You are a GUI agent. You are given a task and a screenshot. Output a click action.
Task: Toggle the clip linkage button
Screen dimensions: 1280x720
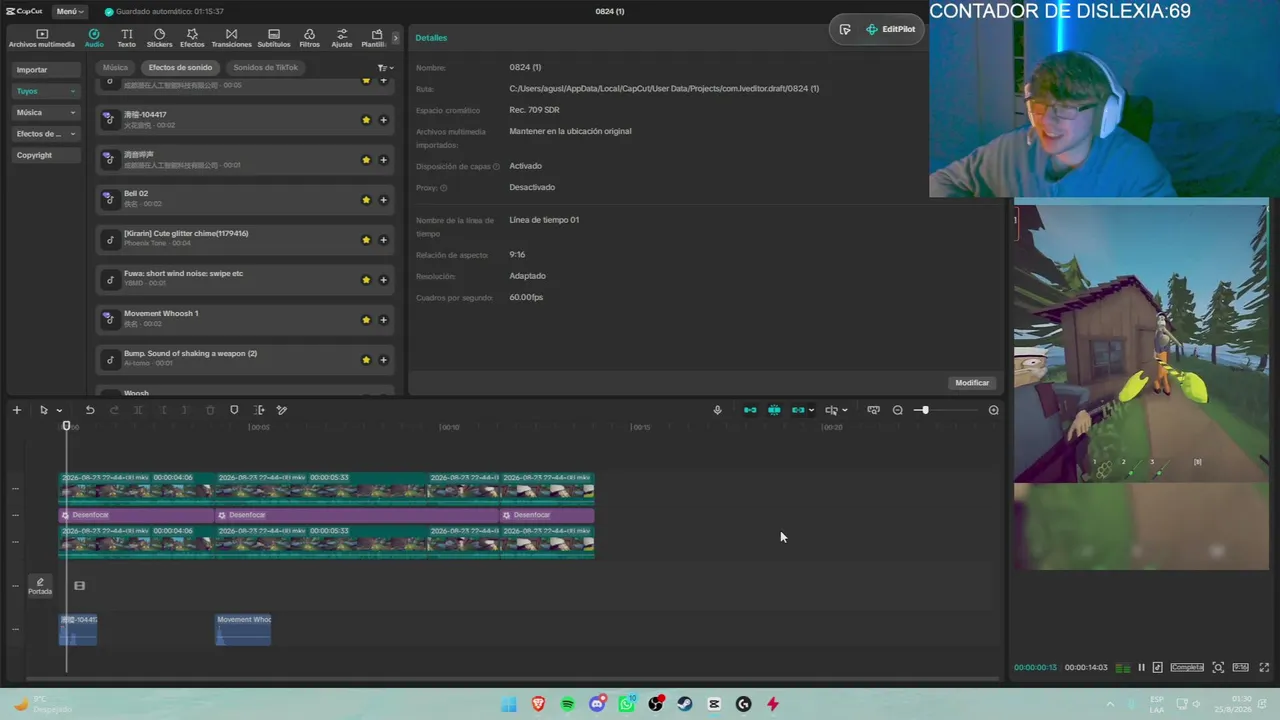pyautogui.click(x=798, y=410)
